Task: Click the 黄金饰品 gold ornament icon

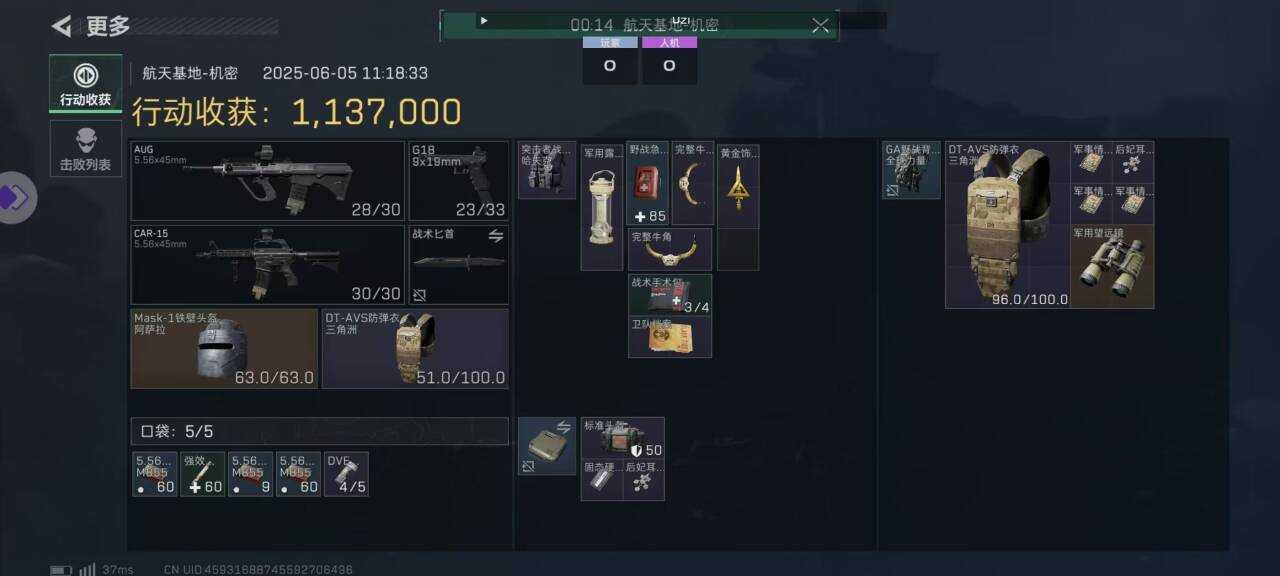Action: (x=738, y=185)
